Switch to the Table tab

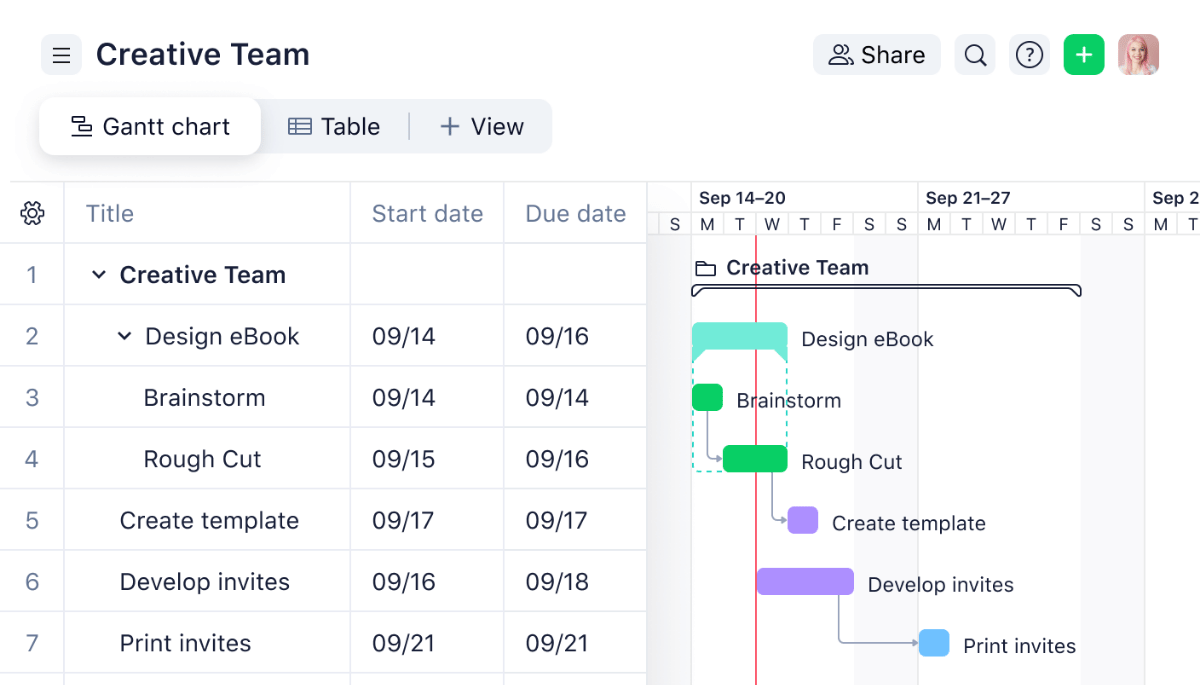point(334,126)
